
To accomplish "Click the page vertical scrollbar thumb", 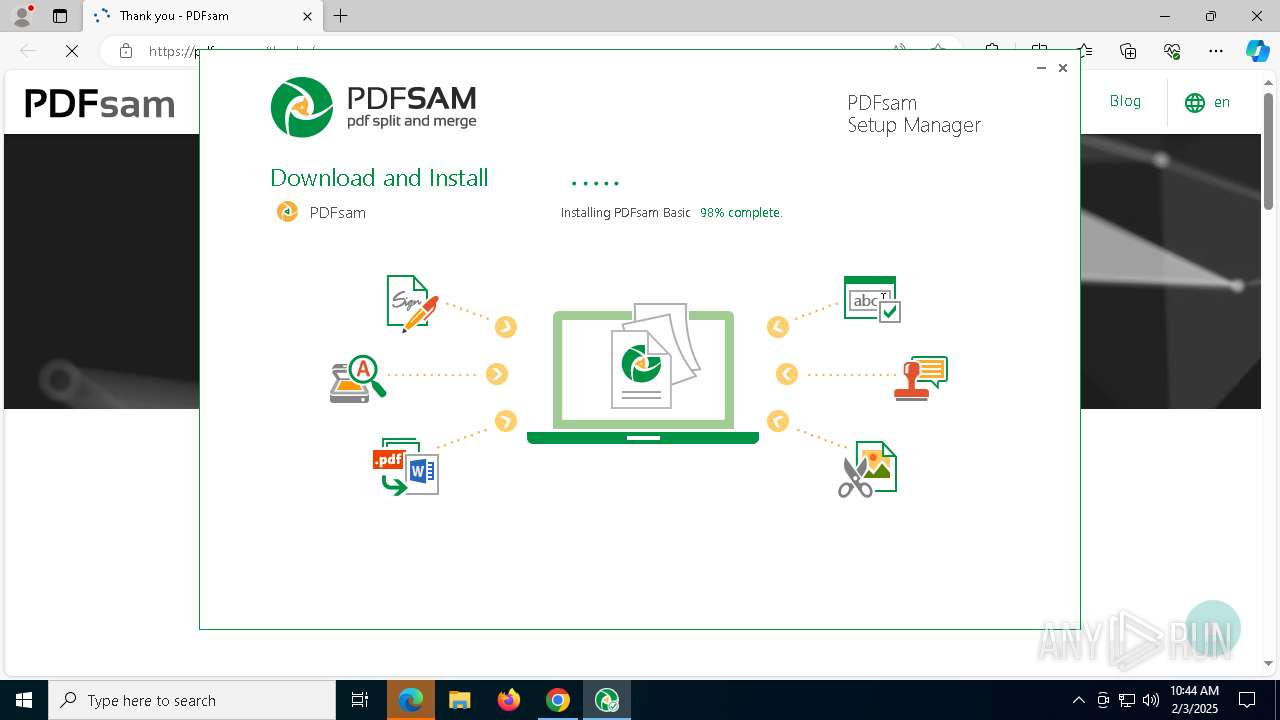I will [x=1268, y=150].
